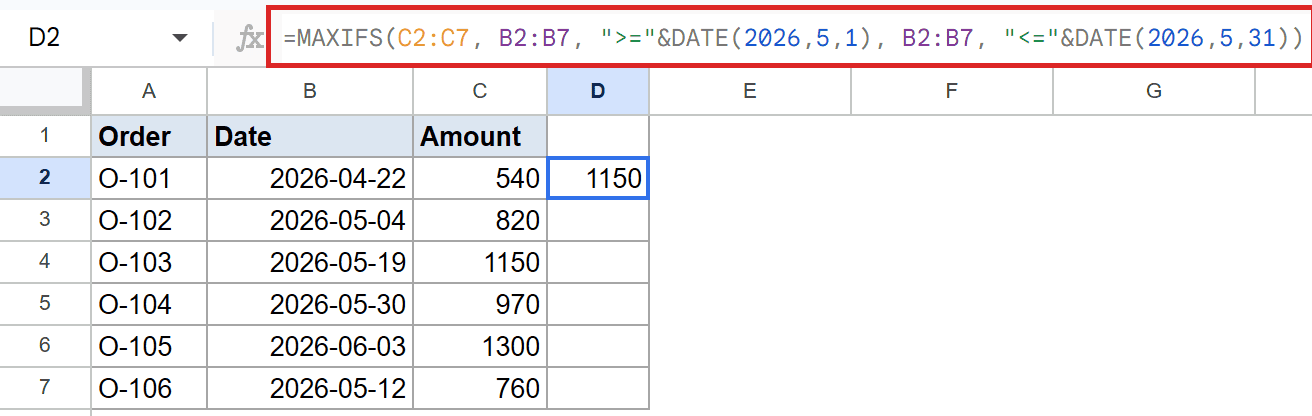Viewport: 1312px width, 416px height.
Task: Select row 2 header
Action: click(45, 178)
